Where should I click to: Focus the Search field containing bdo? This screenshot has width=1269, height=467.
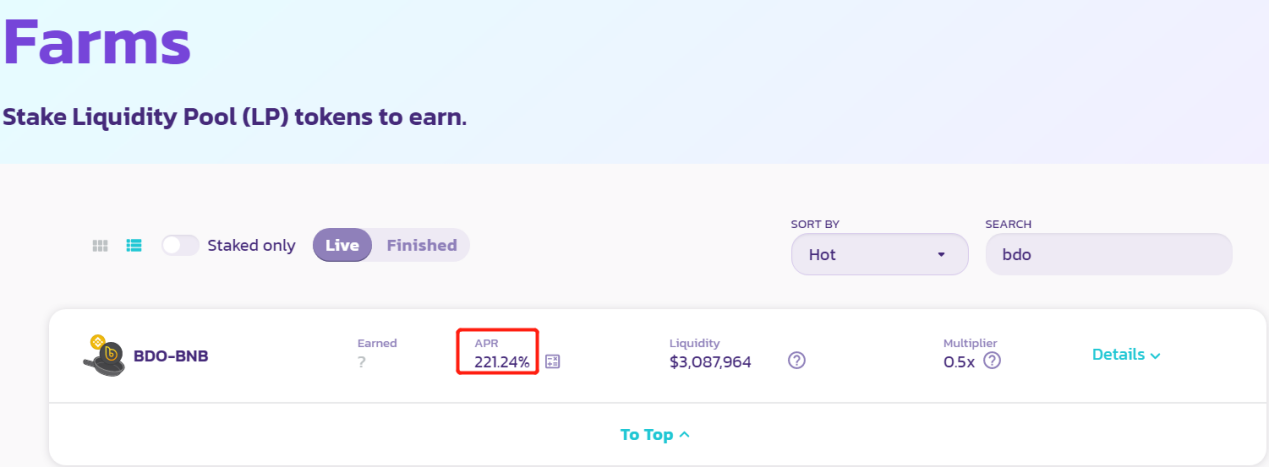[x=1108, y=254]
